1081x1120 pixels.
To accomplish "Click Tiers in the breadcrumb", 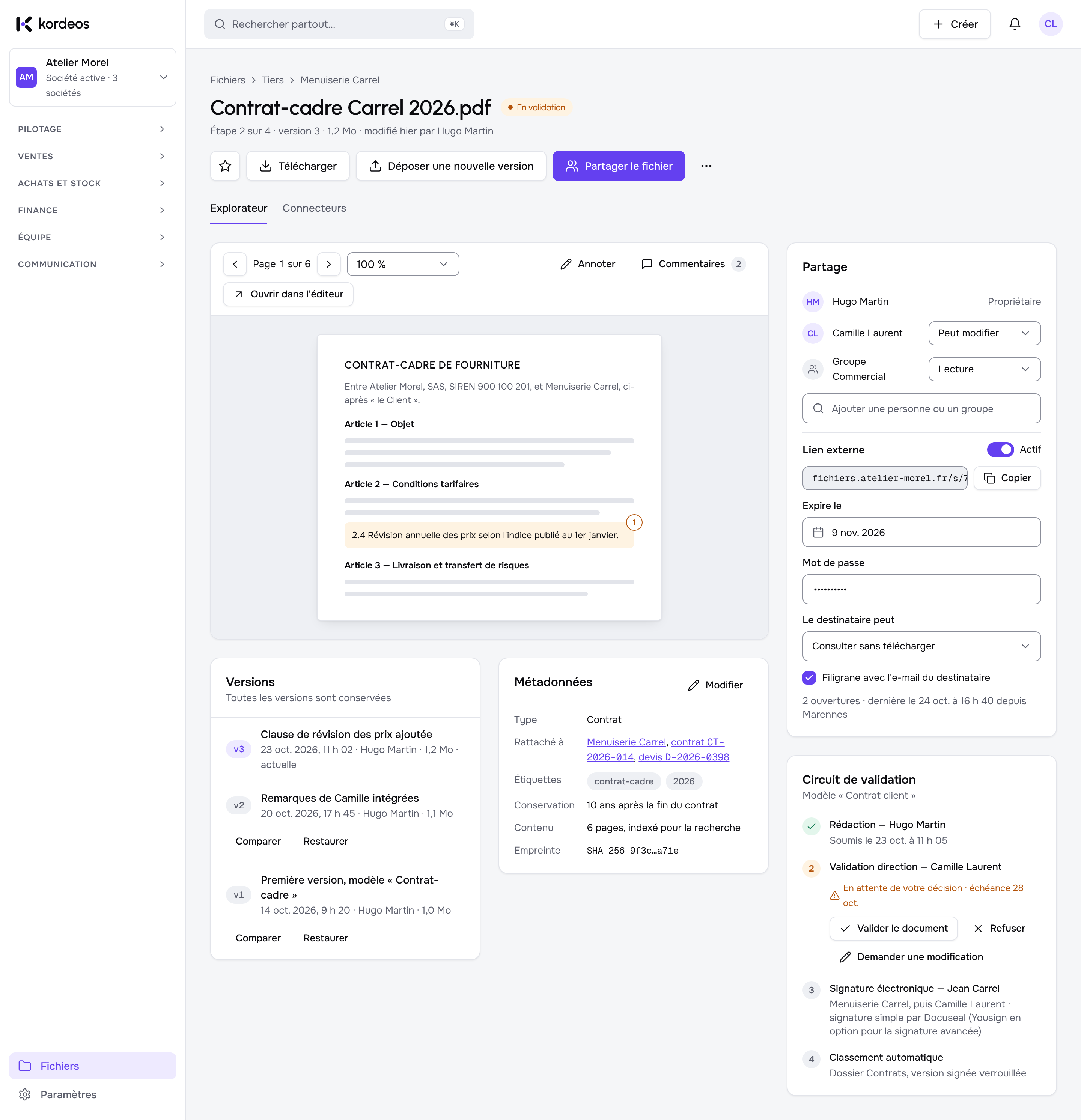I will click(273, 80).
